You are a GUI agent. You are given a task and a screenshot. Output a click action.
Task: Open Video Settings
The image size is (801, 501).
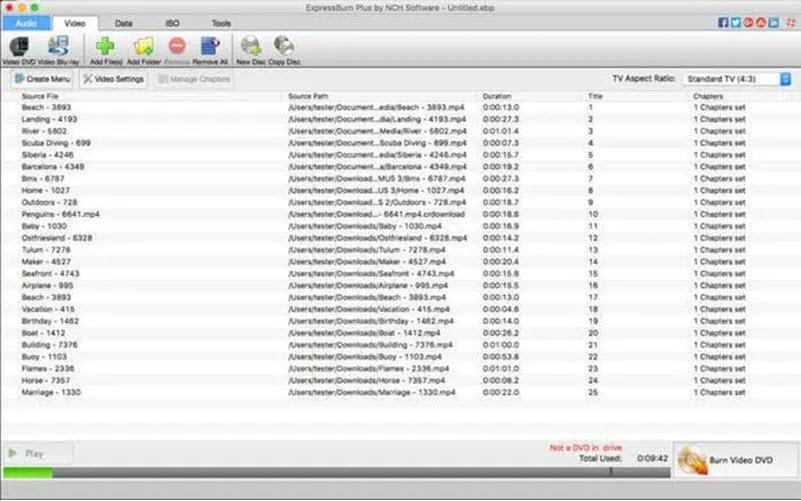coord(113,78)
